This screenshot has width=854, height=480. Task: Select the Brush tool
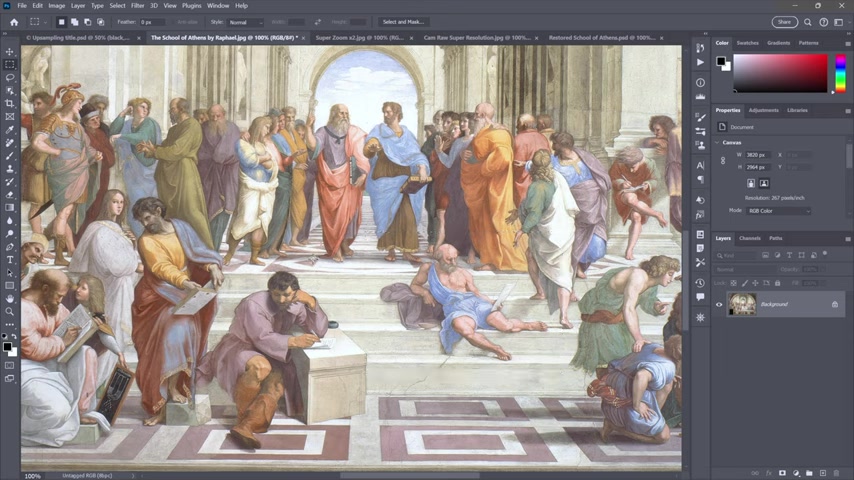pyautogui.click(x=10, y=156)
